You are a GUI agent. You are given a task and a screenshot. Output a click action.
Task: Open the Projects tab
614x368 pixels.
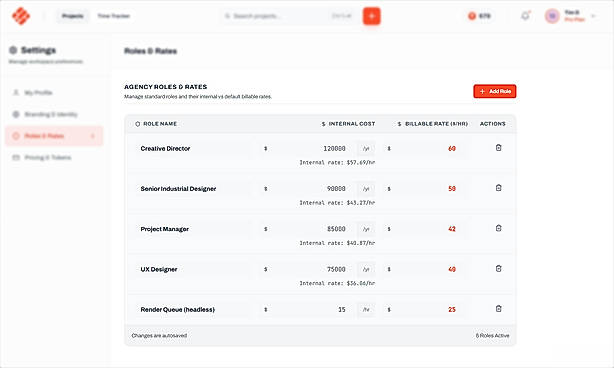click(72, 16)
